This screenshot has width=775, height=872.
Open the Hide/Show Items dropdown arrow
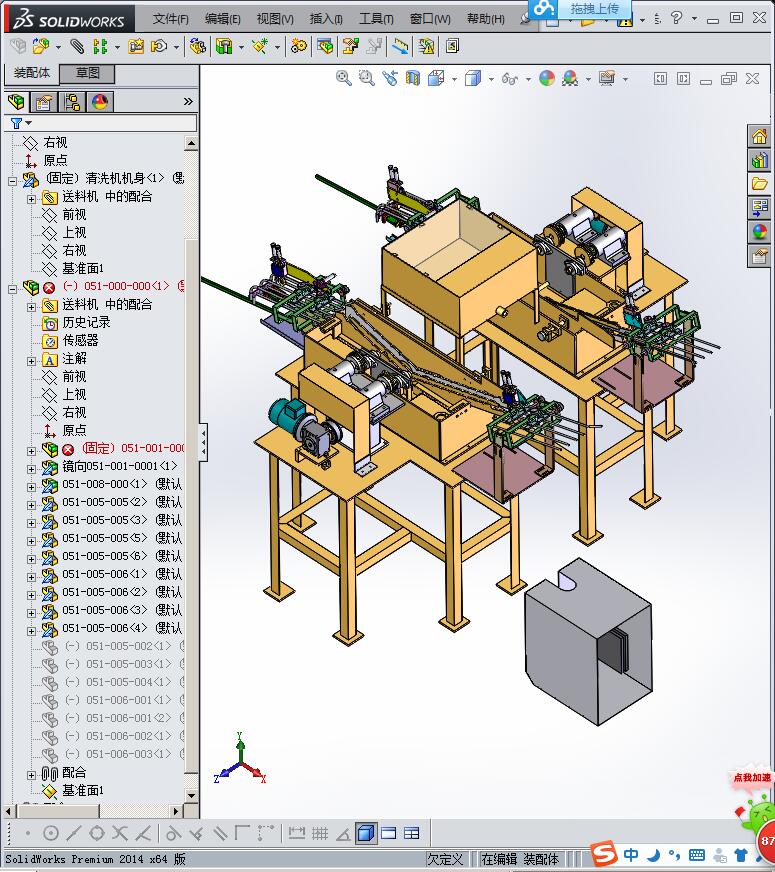[x=528, y=80]
